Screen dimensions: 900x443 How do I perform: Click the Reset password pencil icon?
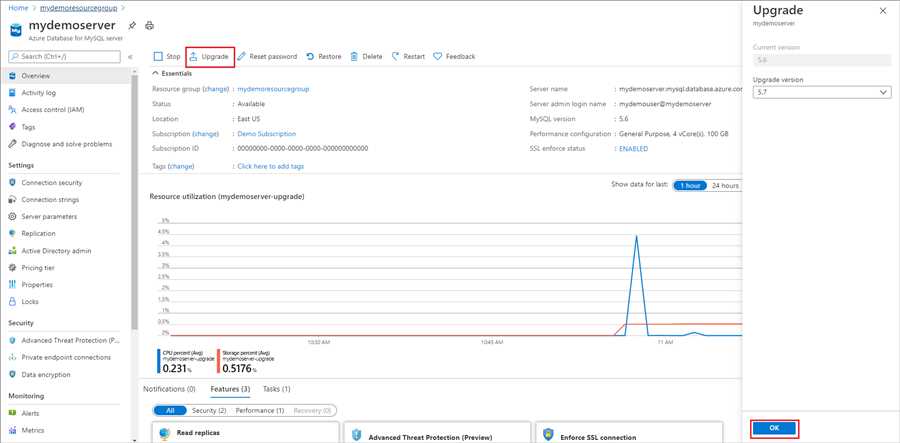pyautogui.click(x=242, y=56)
